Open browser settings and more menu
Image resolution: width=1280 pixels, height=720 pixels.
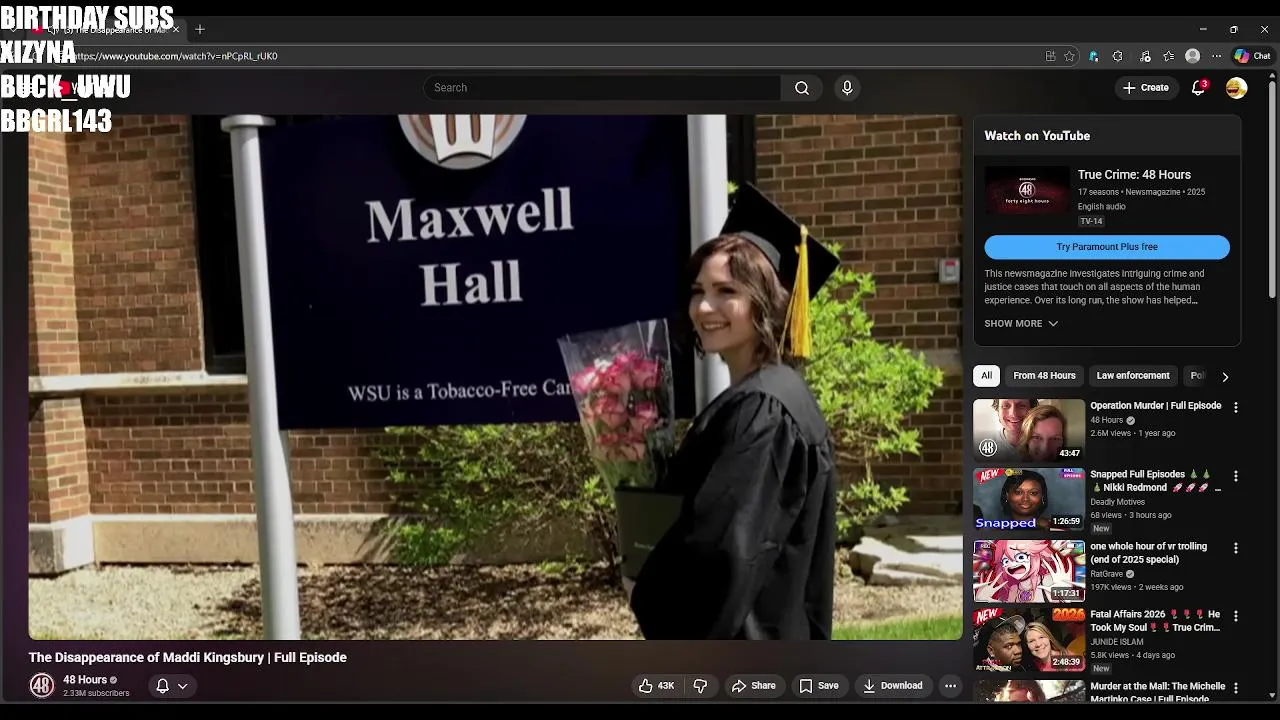(1216, 56)
